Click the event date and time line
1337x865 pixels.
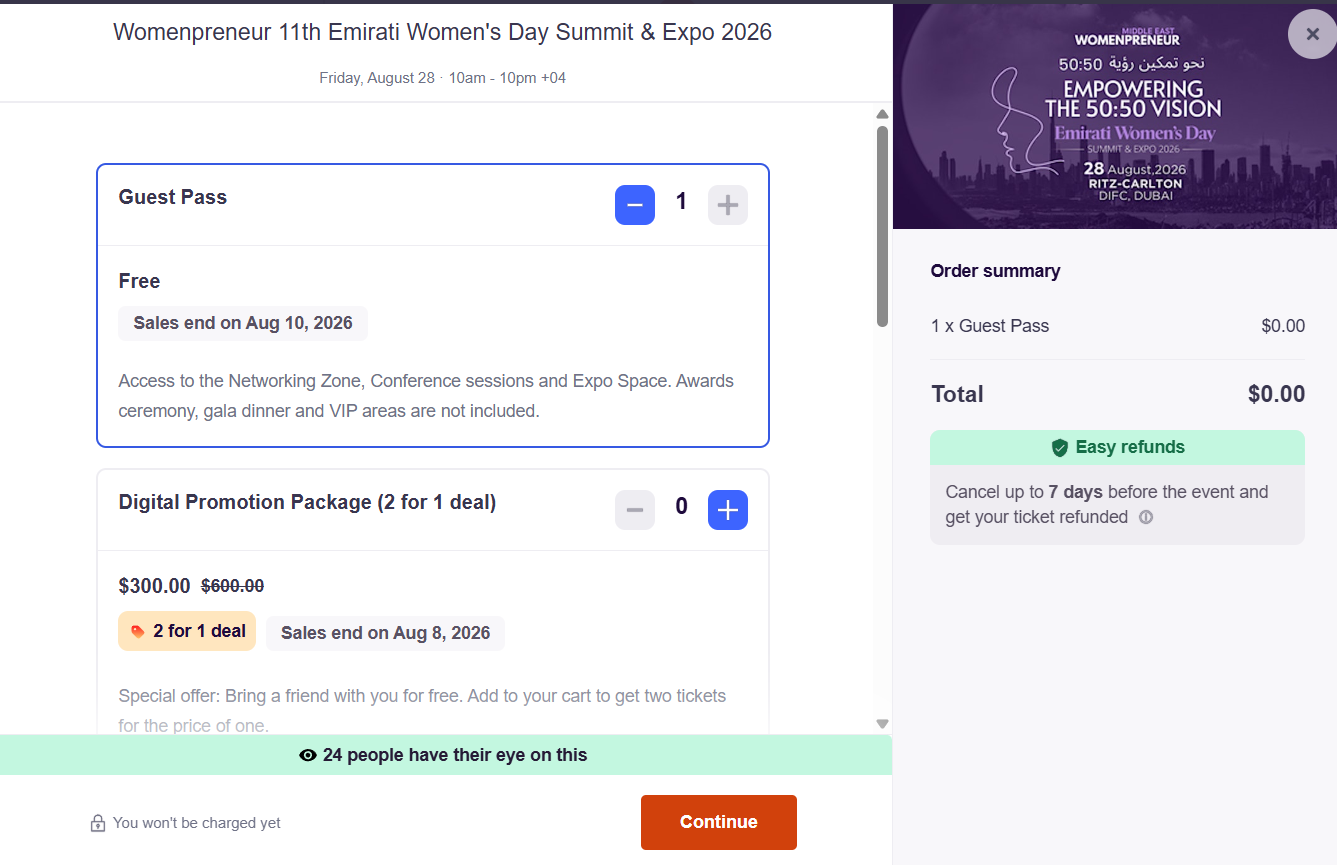tap(443, 78)
